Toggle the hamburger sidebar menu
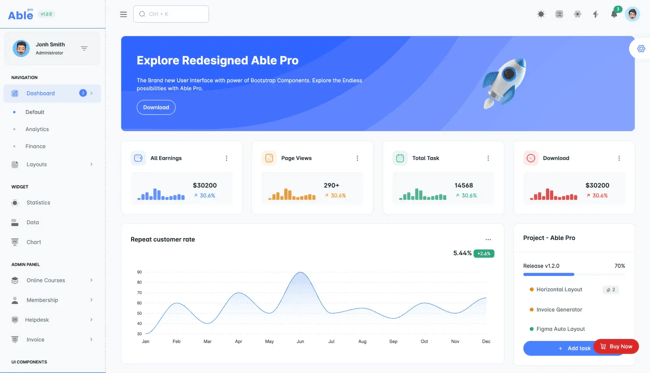The height and width of the screenshot is (373, 650). point(123,14)
